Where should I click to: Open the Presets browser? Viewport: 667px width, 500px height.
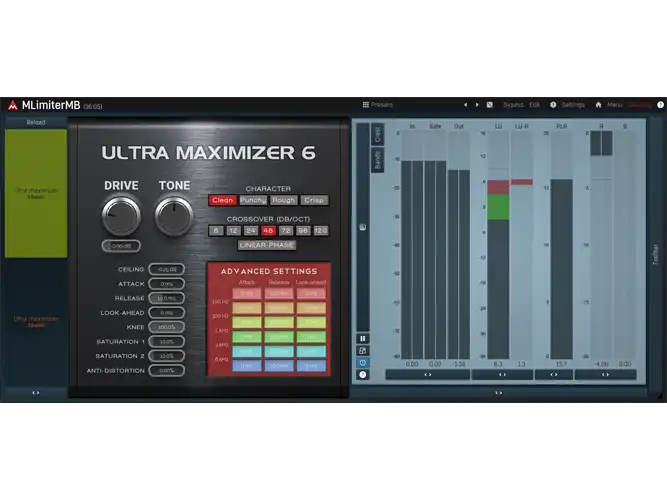point(377,105)
